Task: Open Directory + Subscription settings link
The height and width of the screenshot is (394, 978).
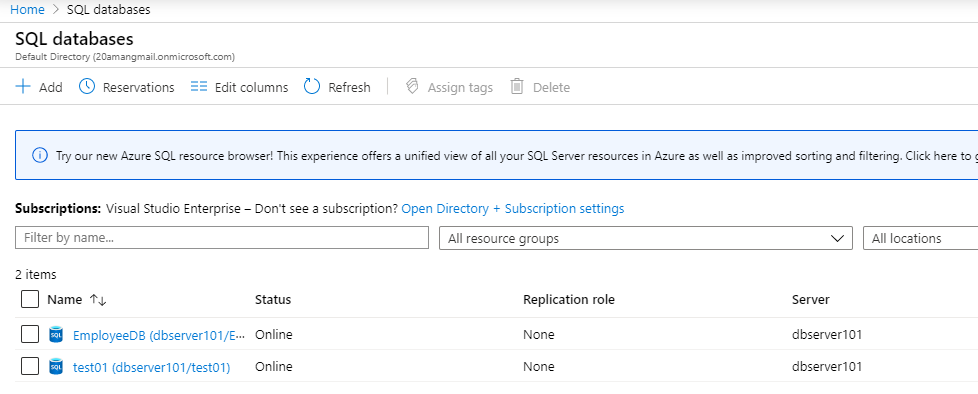Action: (x=513, y=209)
